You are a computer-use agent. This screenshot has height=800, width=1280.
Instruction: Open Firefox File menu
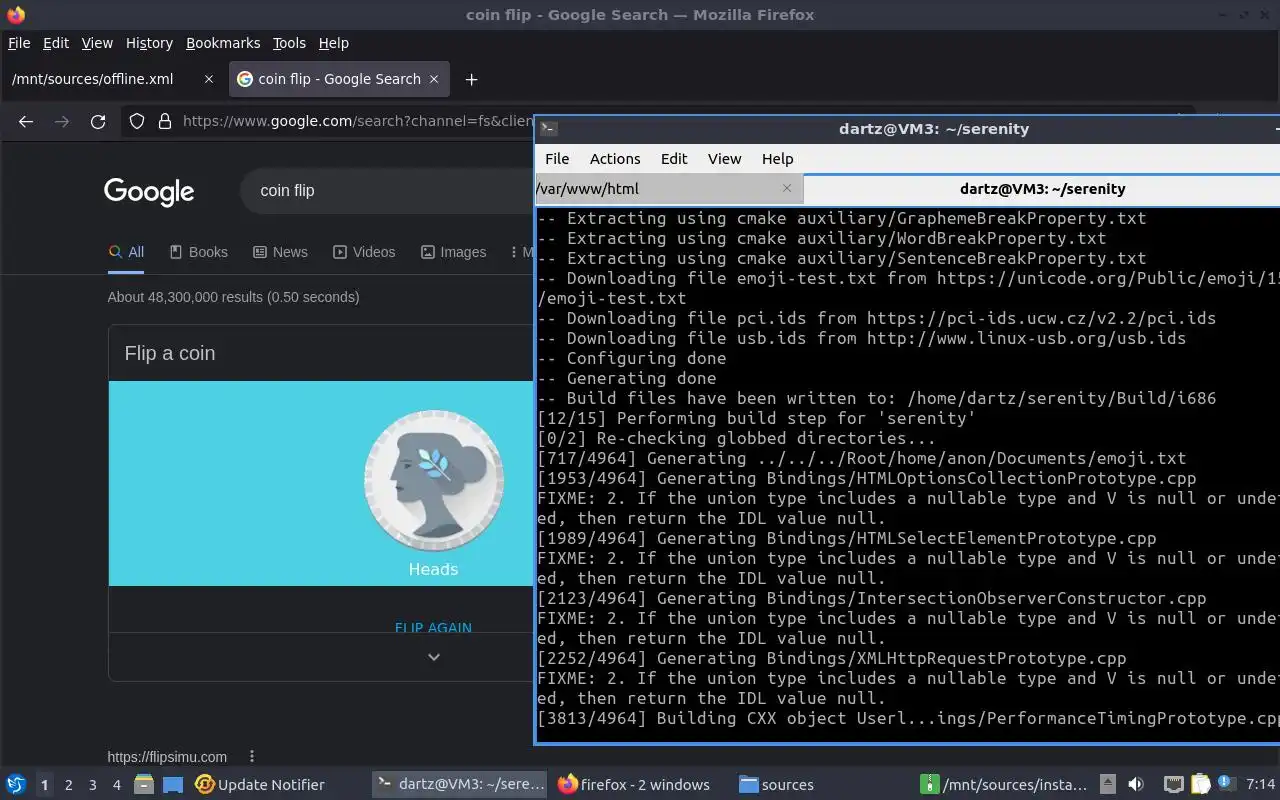click(x=19, y=43)
